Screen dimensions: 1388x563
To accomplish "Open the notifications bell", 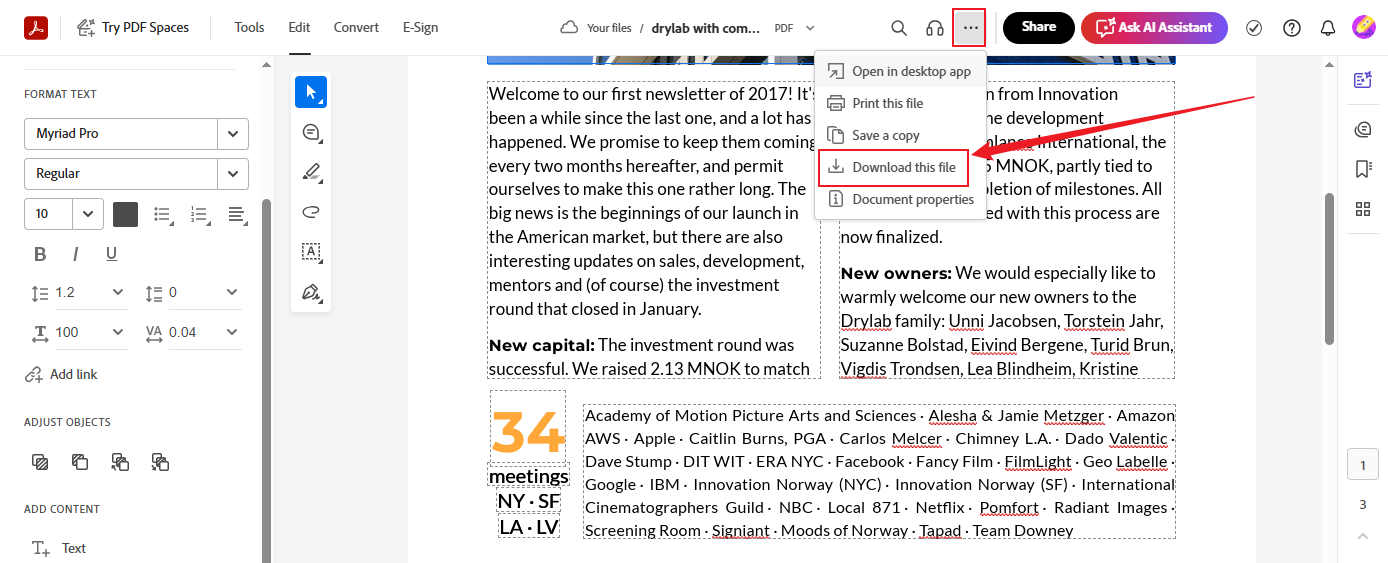I will click(x=1328, y=28).
